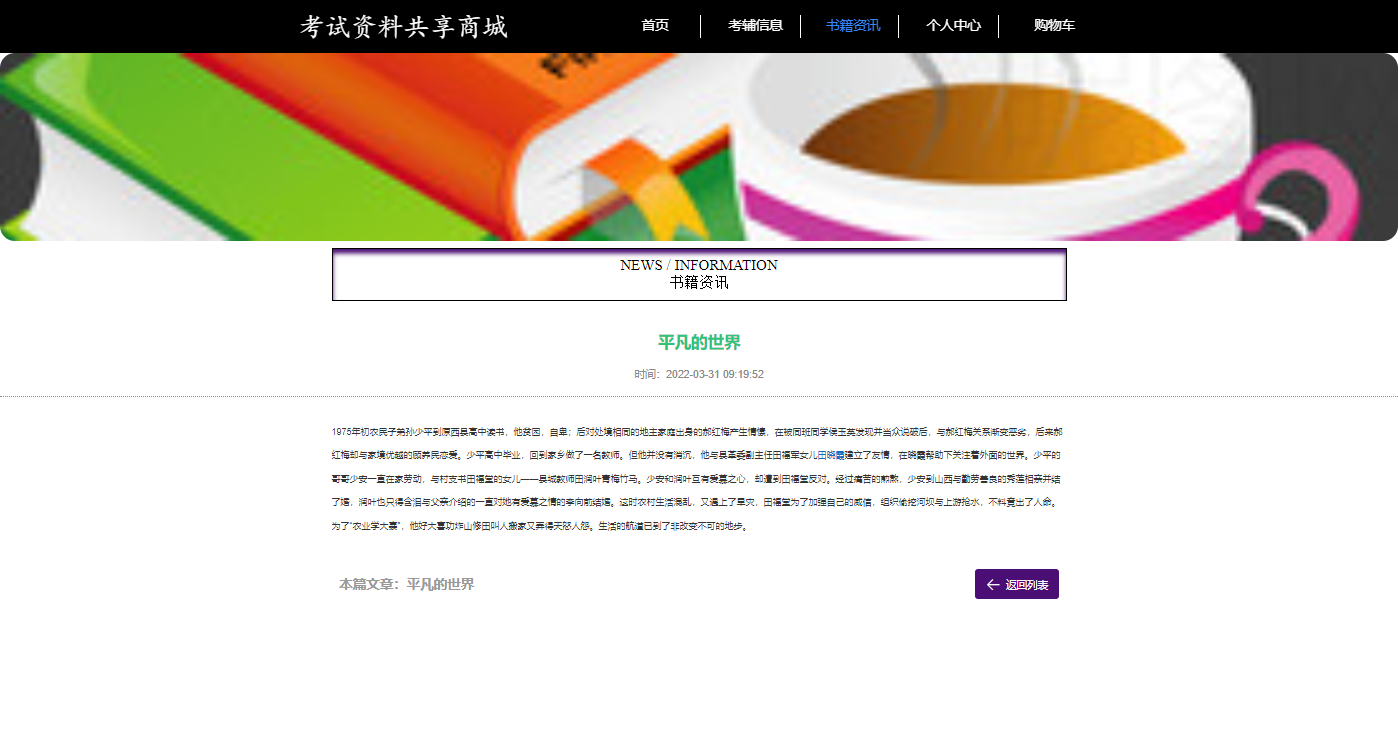Click the NEWS / INFORMATION heading
Screen dimensions: 1398x736
point(699,265)
